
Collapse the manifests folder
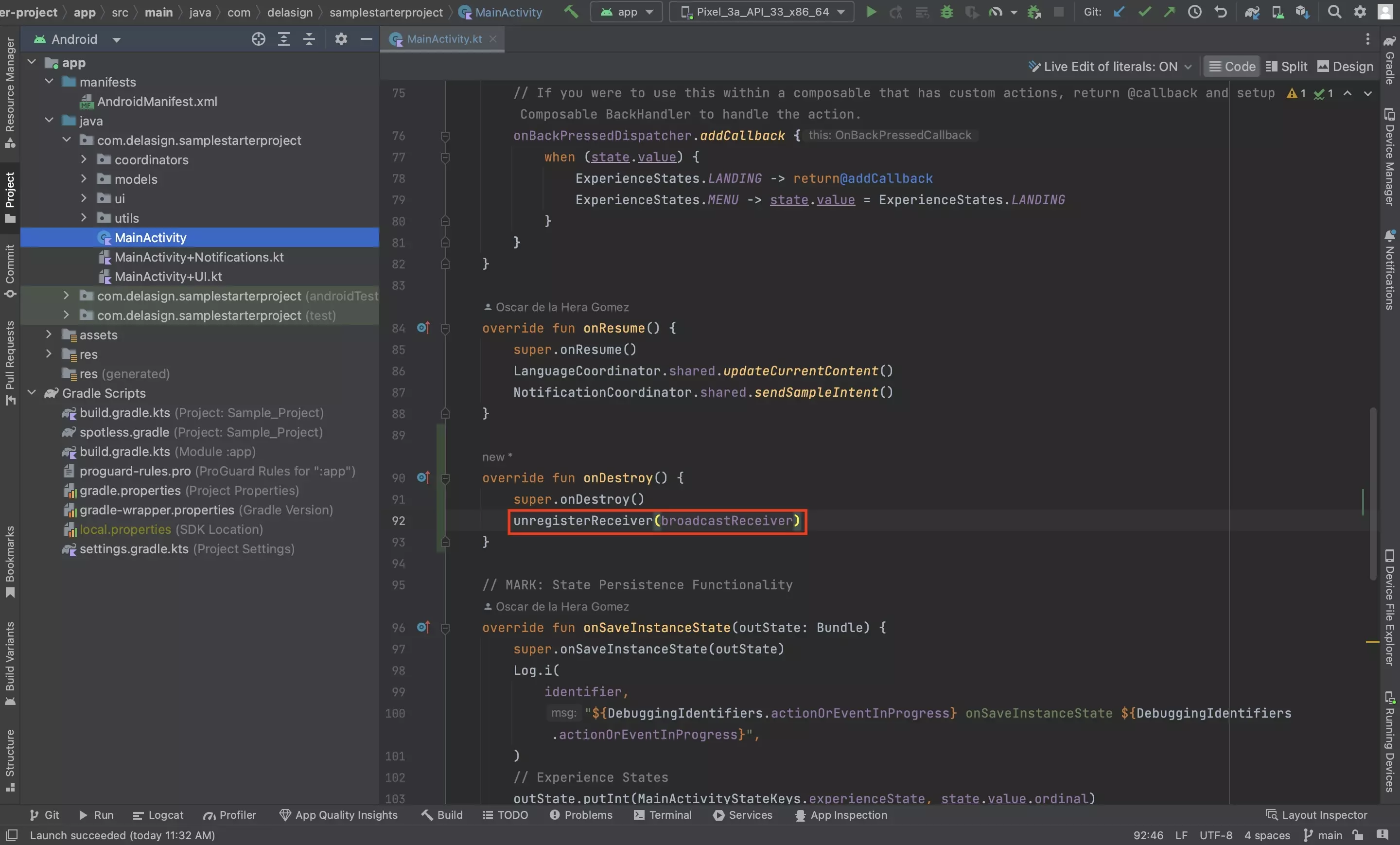coord(49,82)
